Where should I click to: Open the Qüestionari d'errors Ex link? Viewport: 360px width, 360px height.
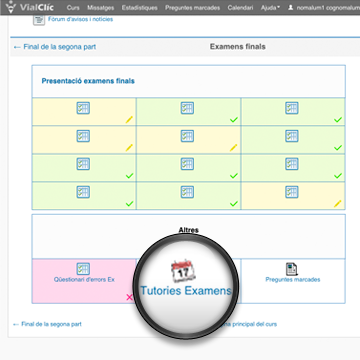tap(84, 280)
